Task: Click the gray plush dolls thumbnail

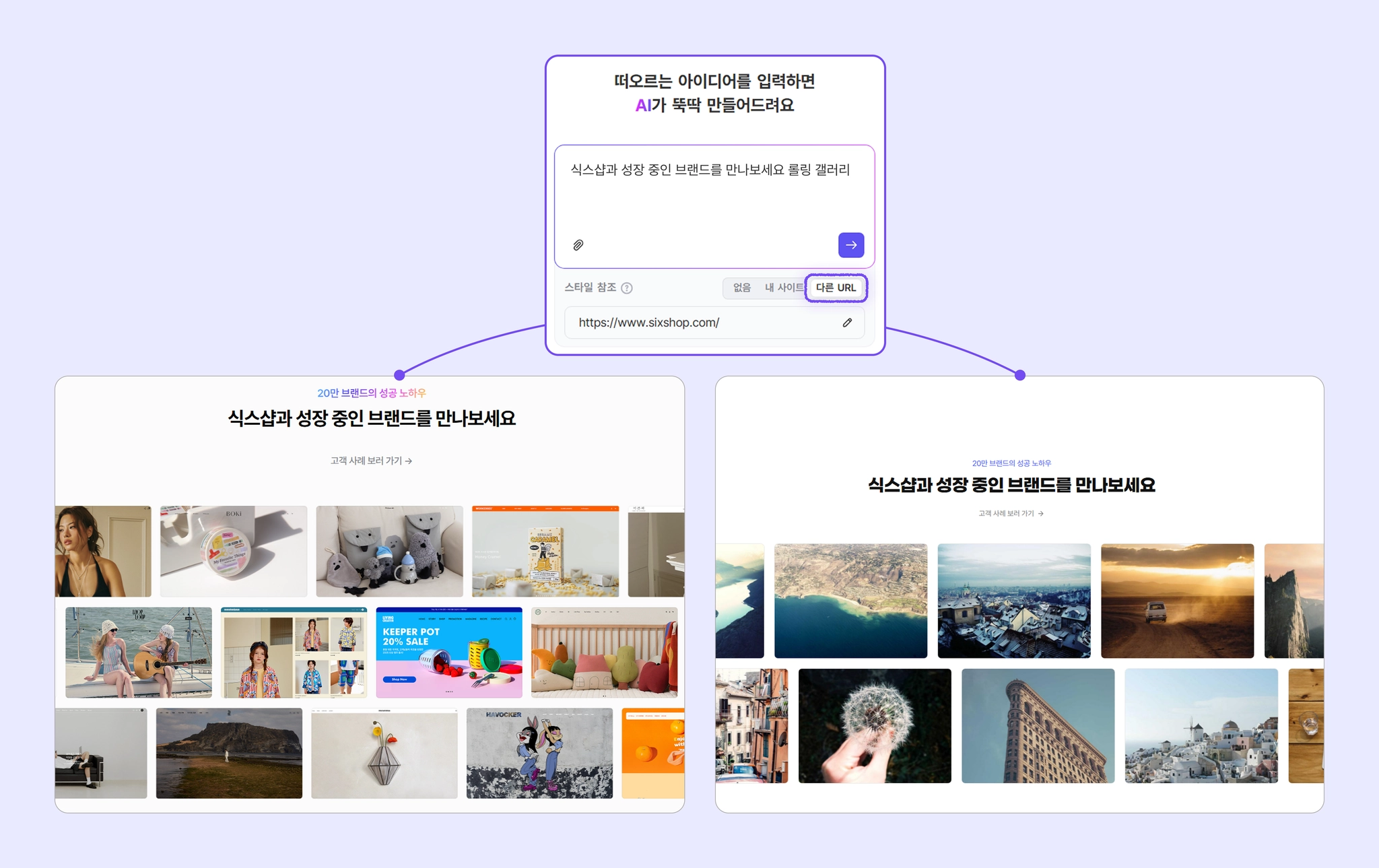Action: click(x=389, y=551)
